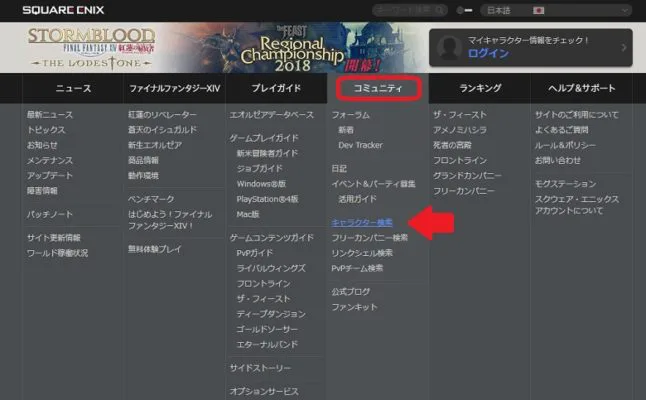This screenshot has width=646, height=400.
Task: Select 商品情報 link
Action: 143,160
